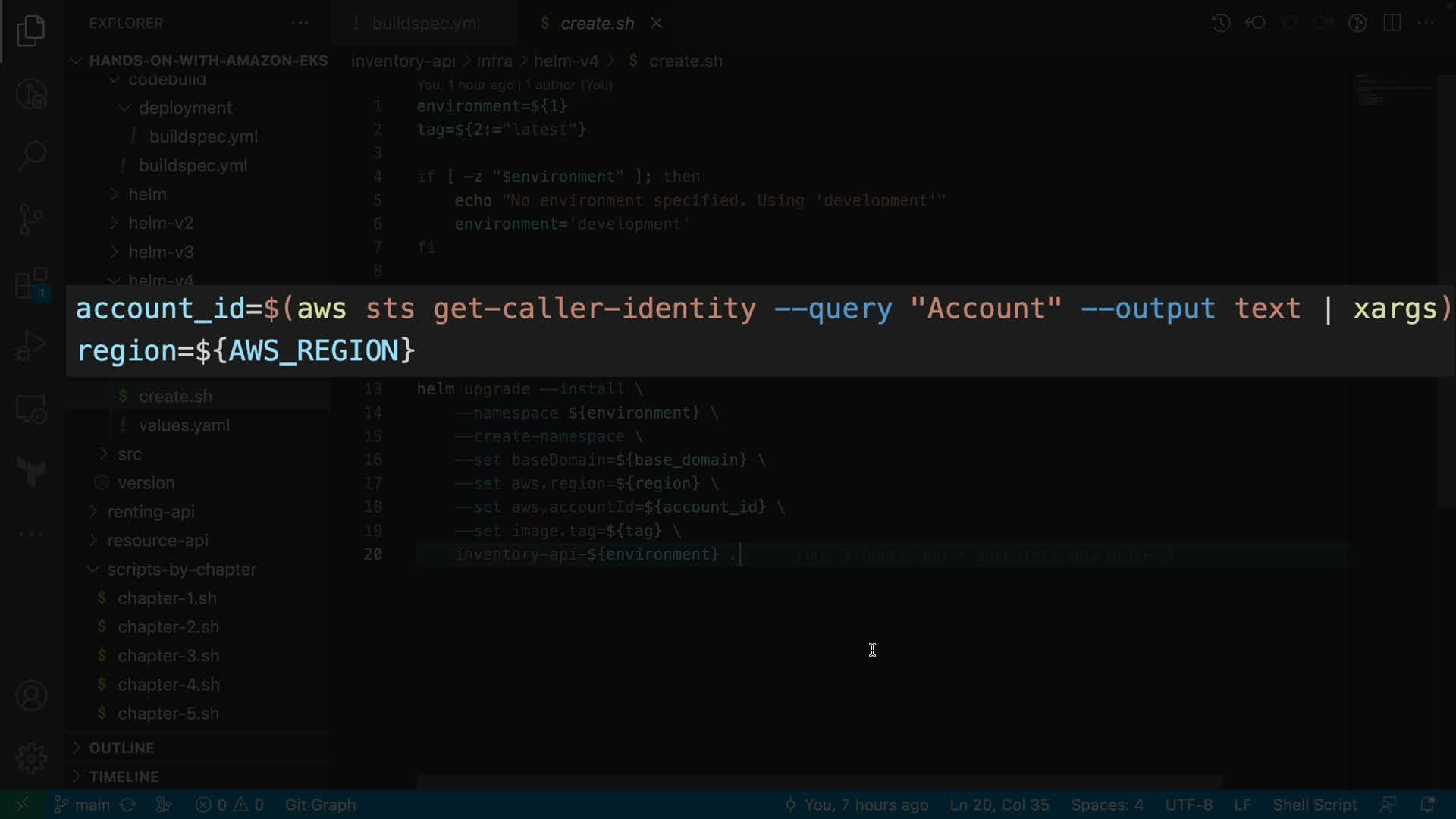
Task: Open the Manage gear icon
Action: pyautogui.click(x=31, y=758)
